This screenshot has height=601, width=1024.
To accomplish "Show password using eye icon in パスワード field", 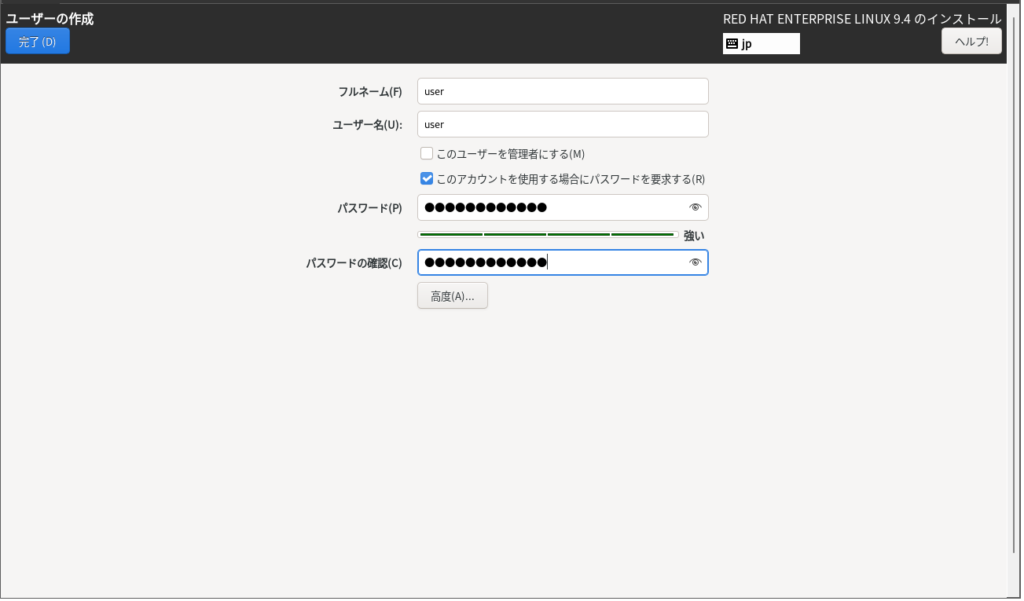I will coord(695,208).
